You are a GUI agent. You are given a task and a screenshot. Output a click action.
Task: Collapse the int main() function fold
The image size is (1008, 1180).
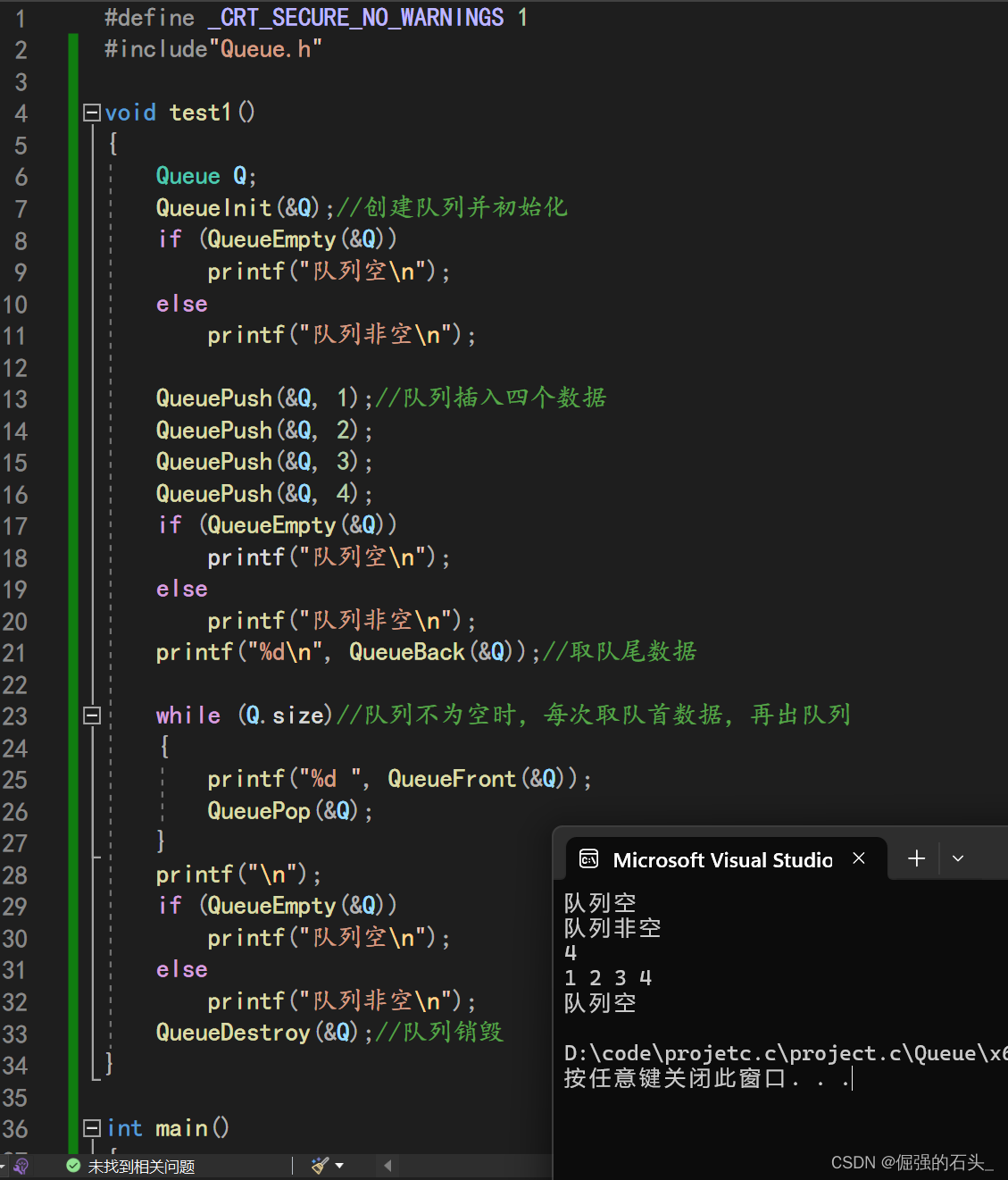tap(91, 1128)
